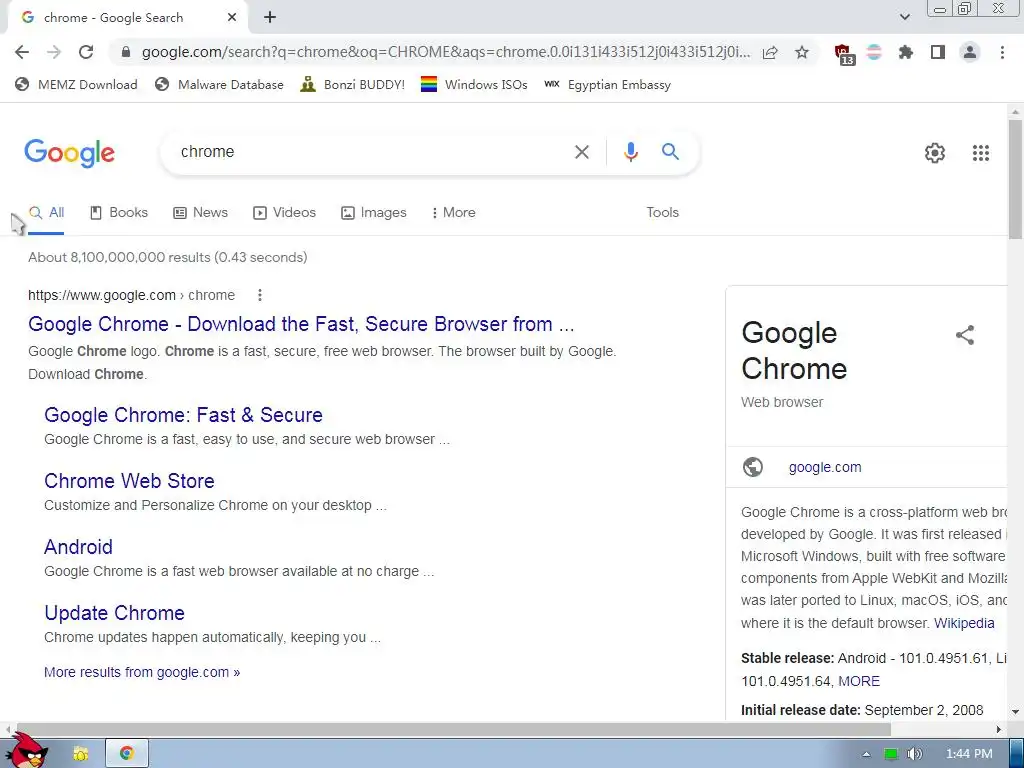Open the search Tools options
This screenshot has width=1024, height=768.
pyautogui.click(x=662, y=212)
